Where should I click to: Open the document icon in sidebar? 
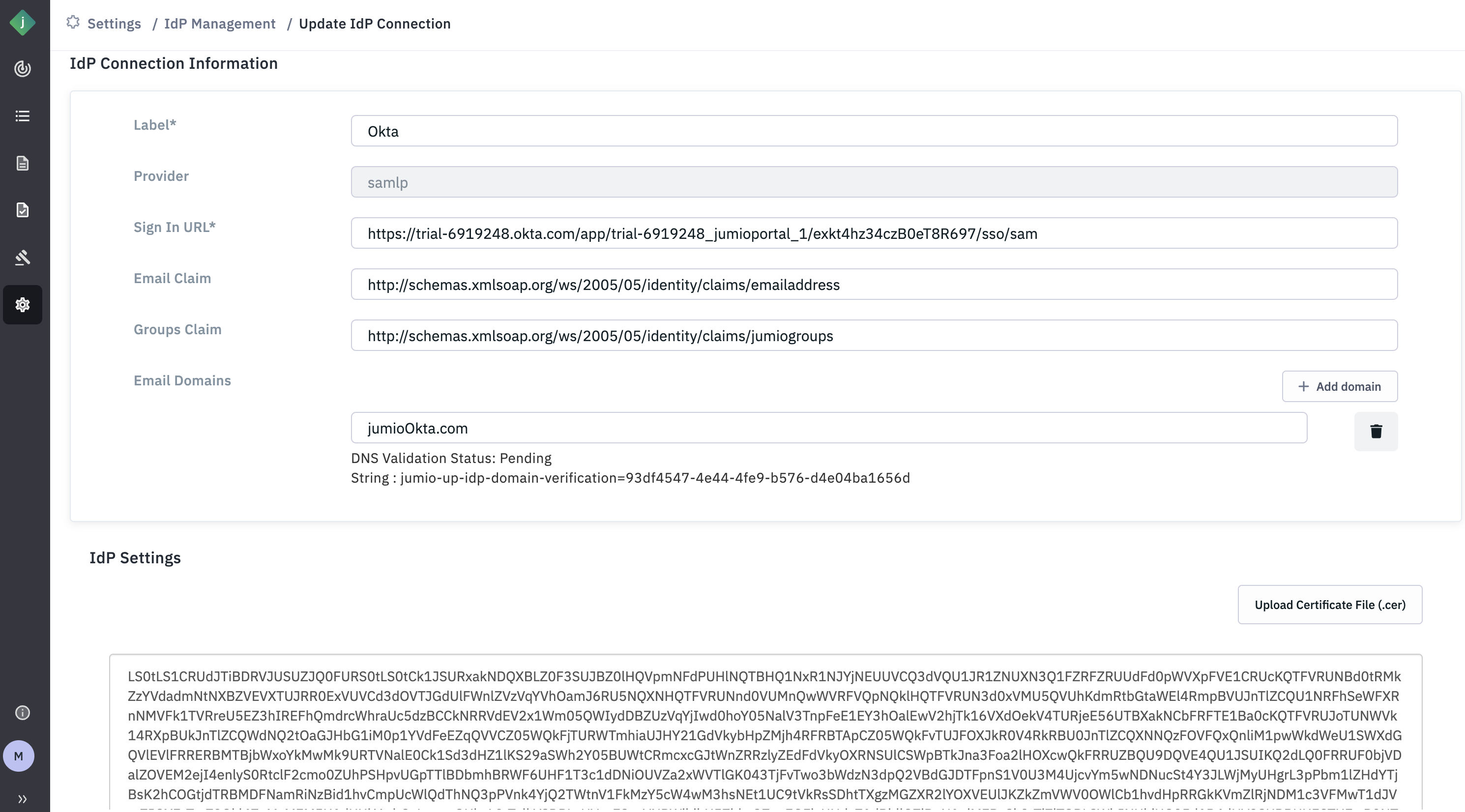(23, 163)
